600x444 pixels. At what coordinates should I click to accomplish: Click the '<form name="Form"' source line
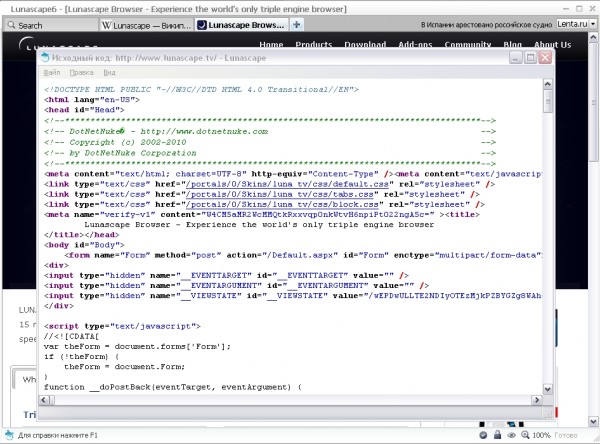(303, 255)
